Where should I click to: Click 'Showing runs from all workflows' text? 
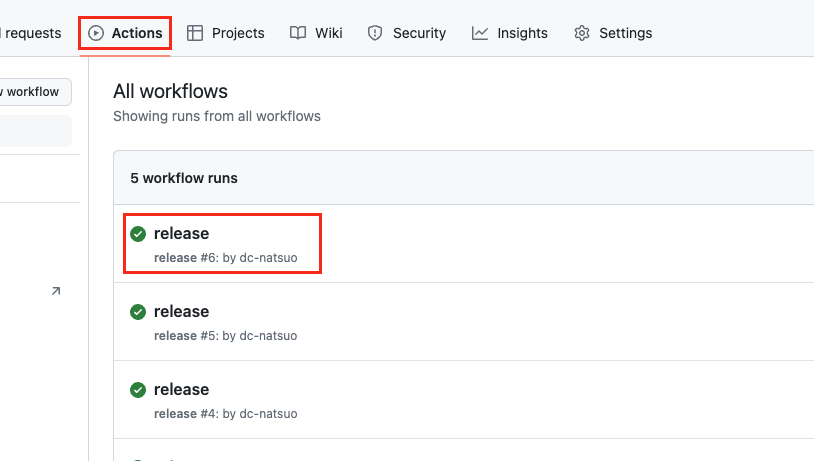(x=217, y=116)
